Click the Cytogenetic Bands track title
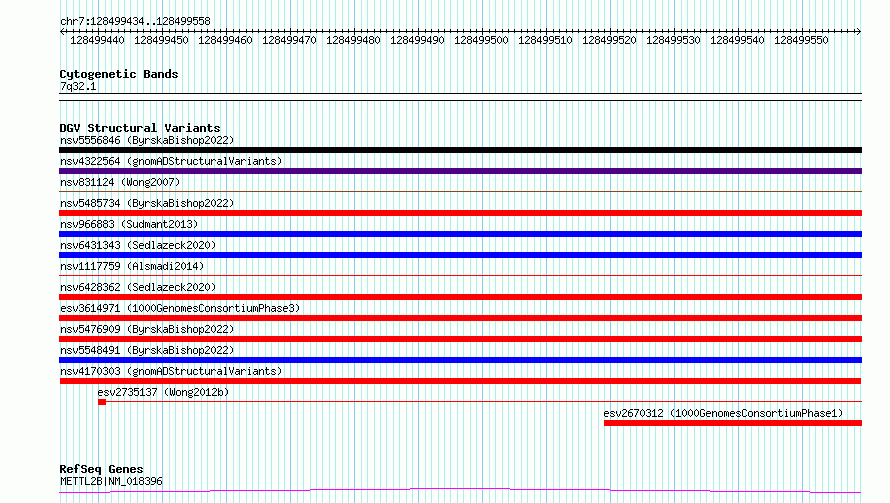Screen dimensions: 890x503 point(119,74)
